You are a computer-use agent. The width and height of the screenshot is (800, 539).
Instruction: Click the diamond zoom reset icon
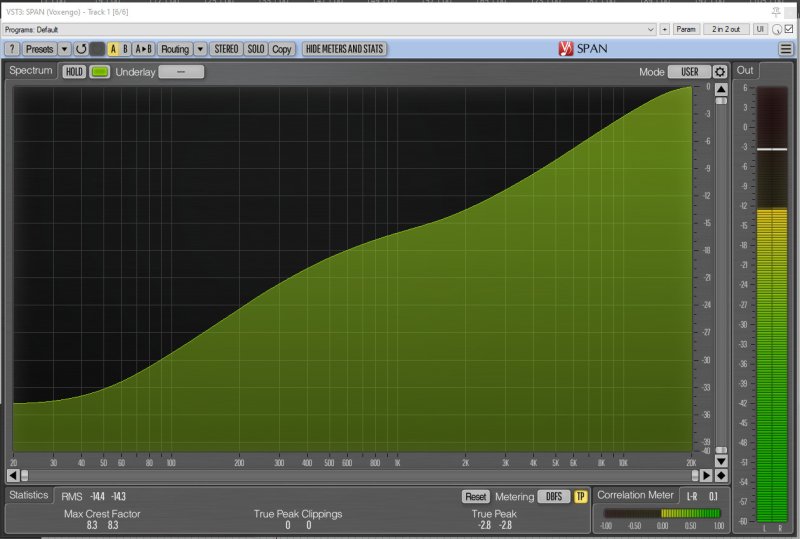(x=721, y=475)
